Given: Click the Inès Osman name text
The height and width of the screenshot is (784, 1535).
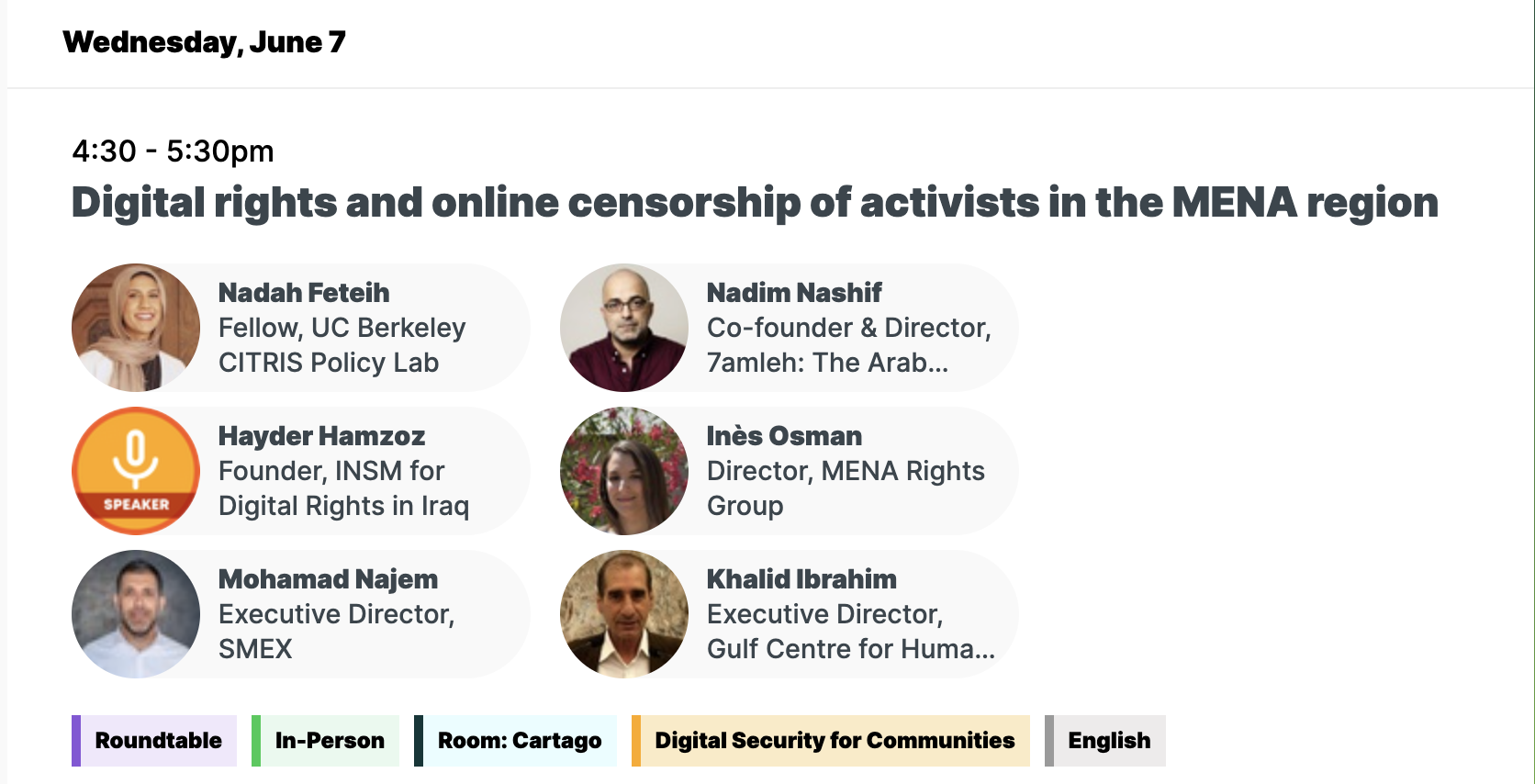Looking at the screenshot, I should point(784,436).
